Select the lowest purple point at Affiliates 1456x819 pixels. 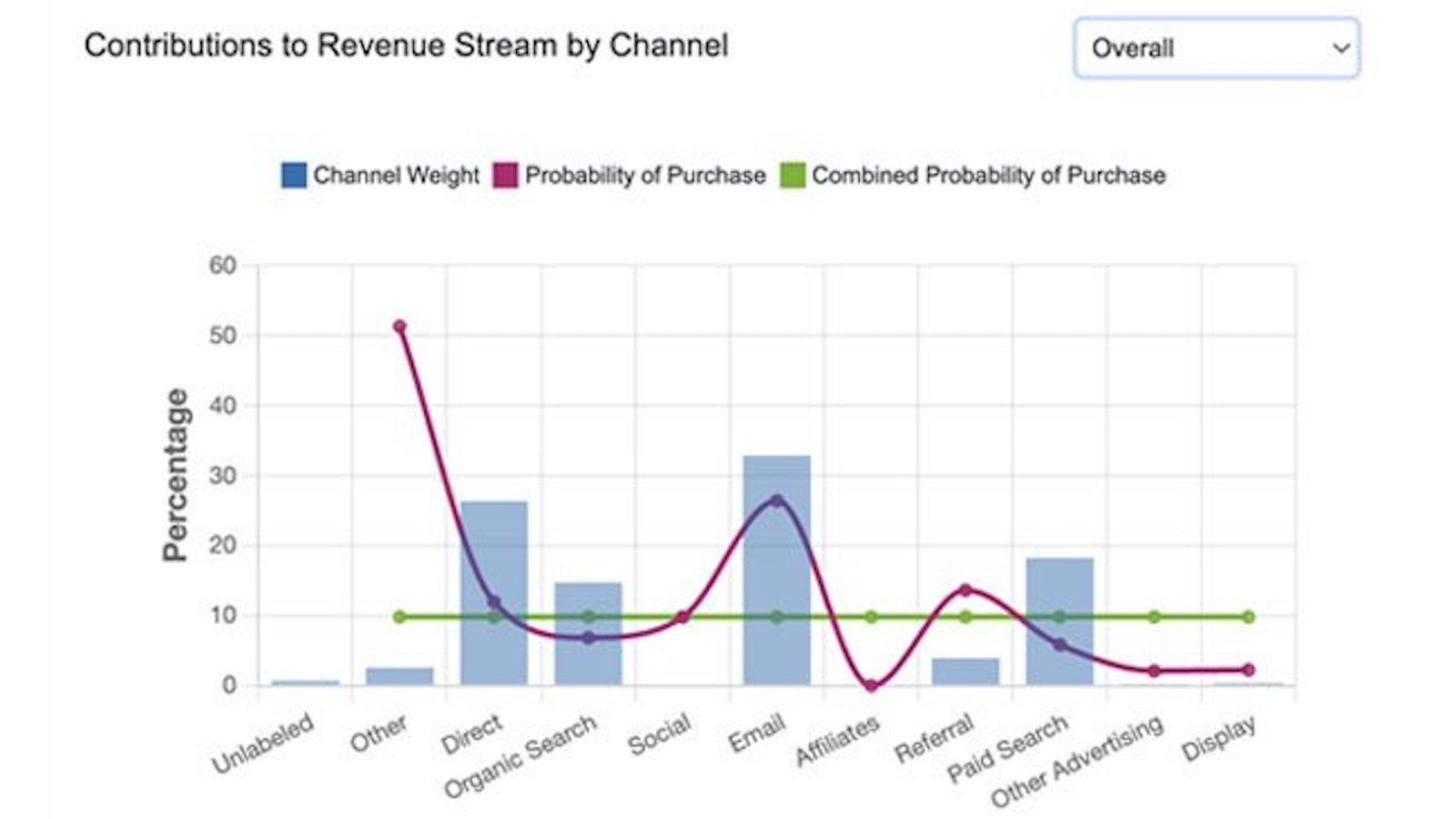[870, 684]
